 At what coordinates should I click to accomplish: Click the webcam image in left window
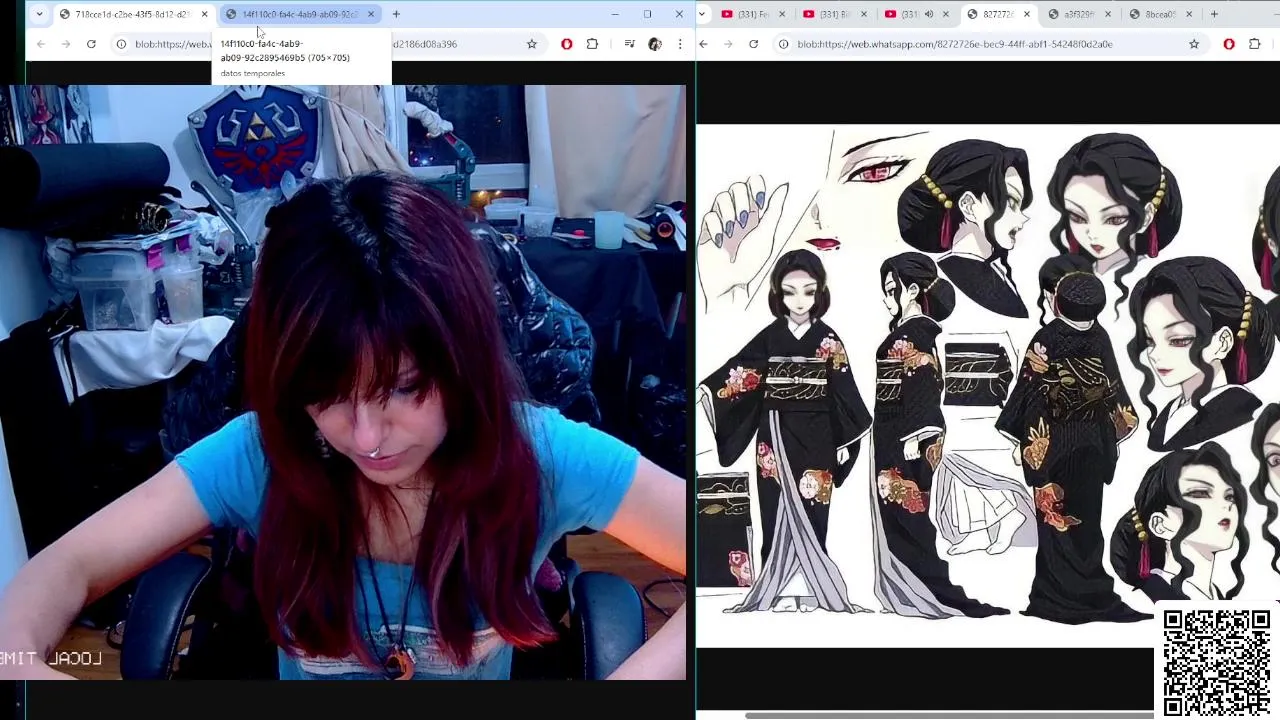(x=343, y=382)
